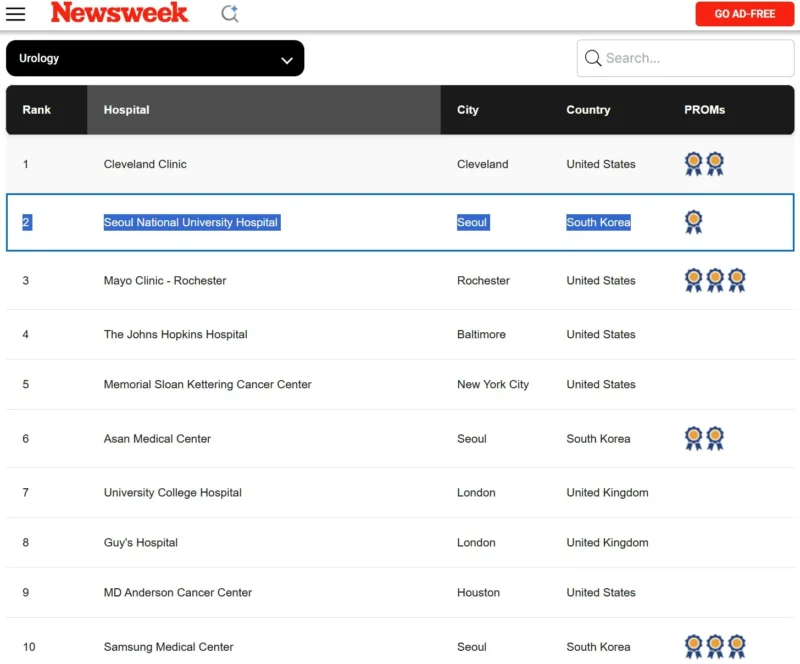Click the Newsweek logo
Image resolution: width=800 pixels, height=664 pixels.
(119, 13)
